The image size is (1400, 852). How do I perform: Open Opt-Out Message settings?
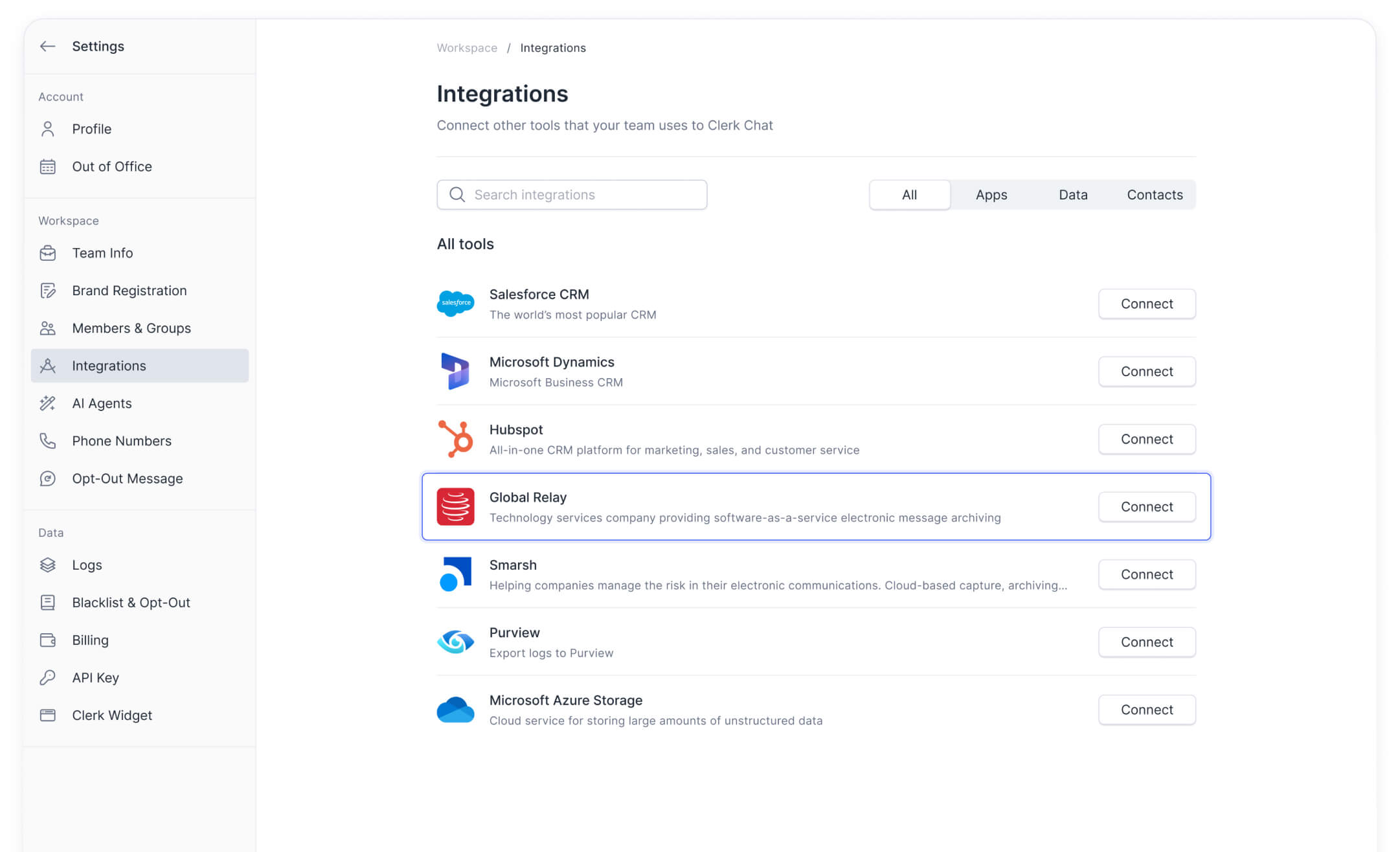coord(140,478)
